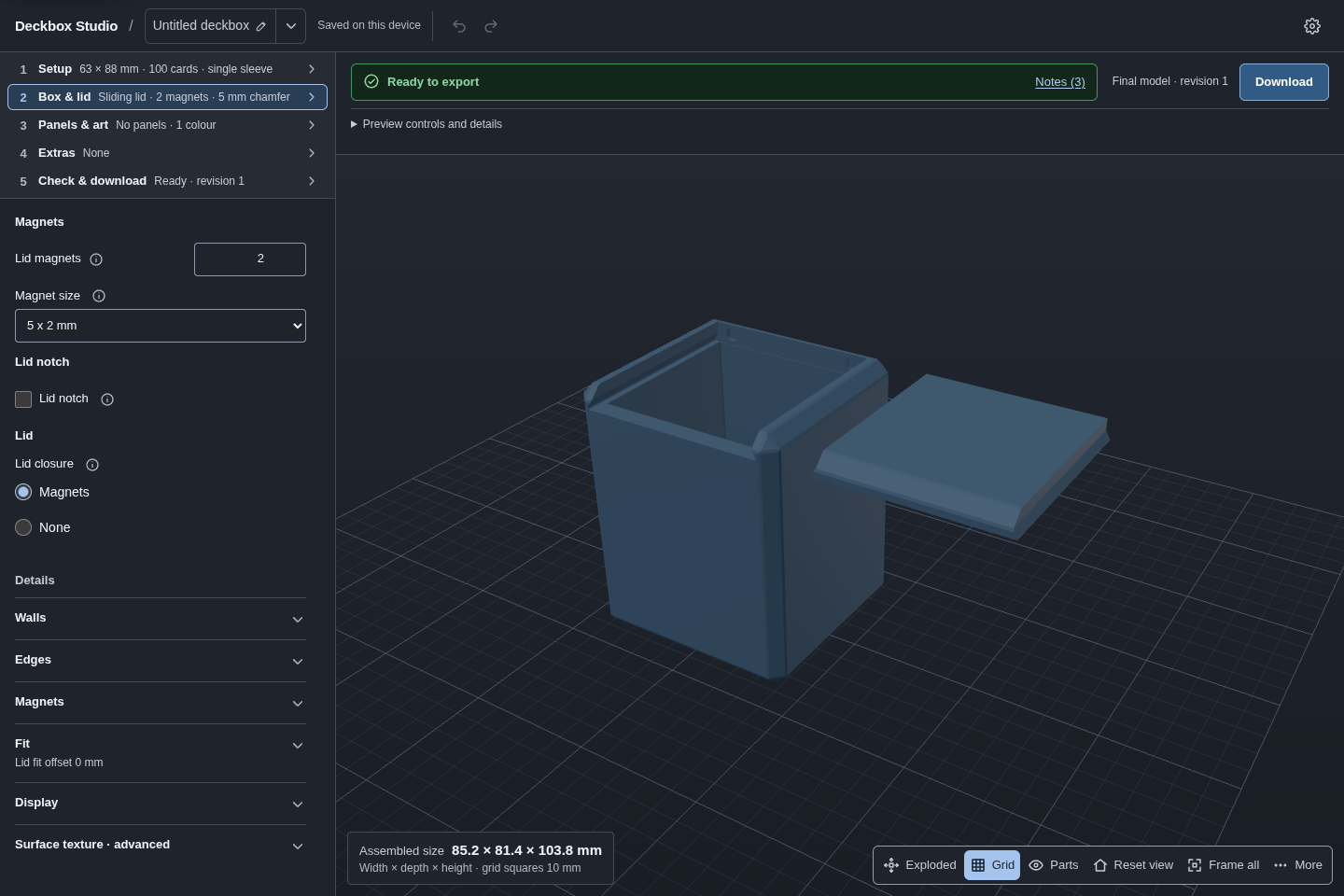Viewport: 1344px width, 896px height.
Task: Click the Download button
Action: (x=1284, y=82)
